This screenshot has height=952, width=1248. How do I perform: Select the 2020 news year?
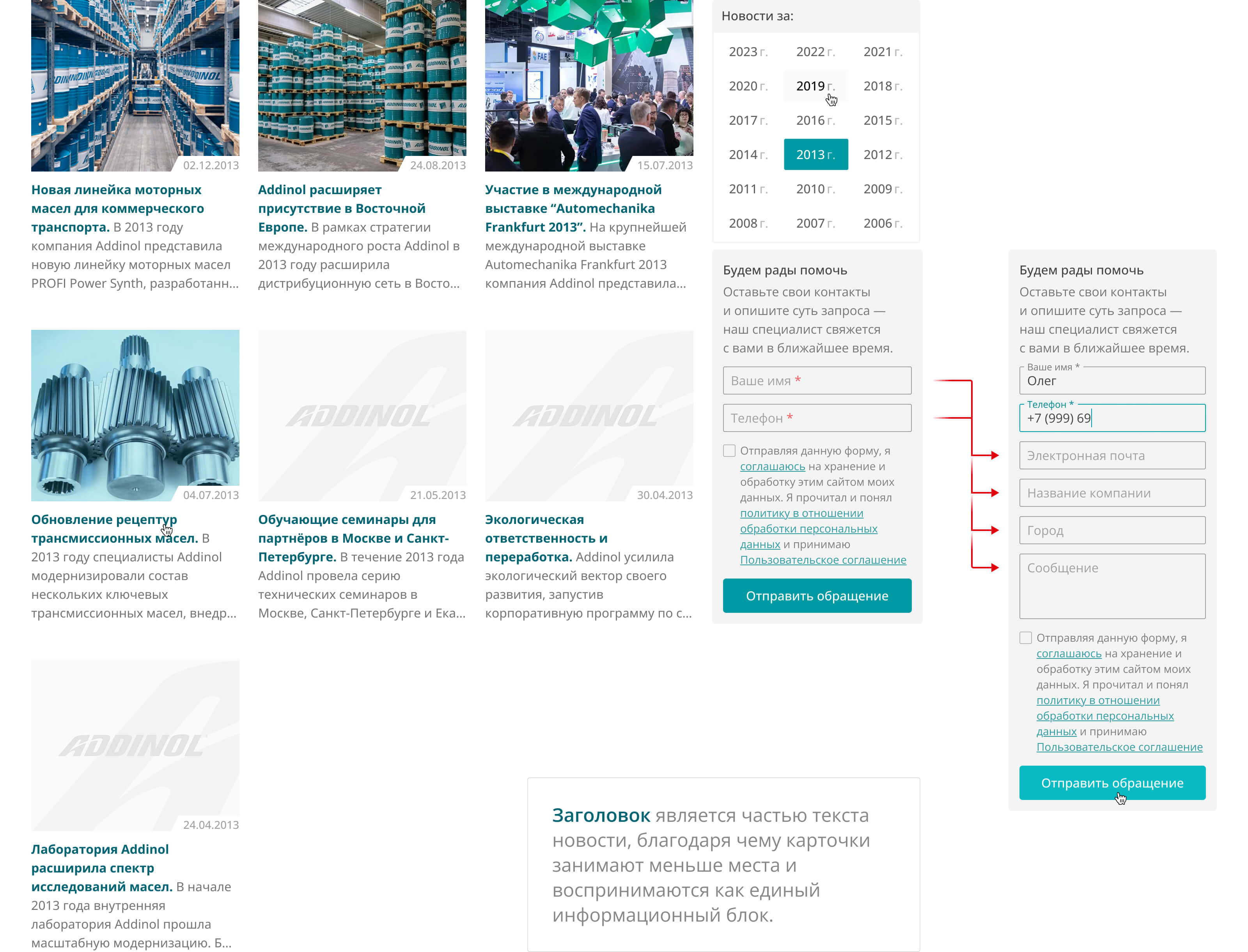748,86
